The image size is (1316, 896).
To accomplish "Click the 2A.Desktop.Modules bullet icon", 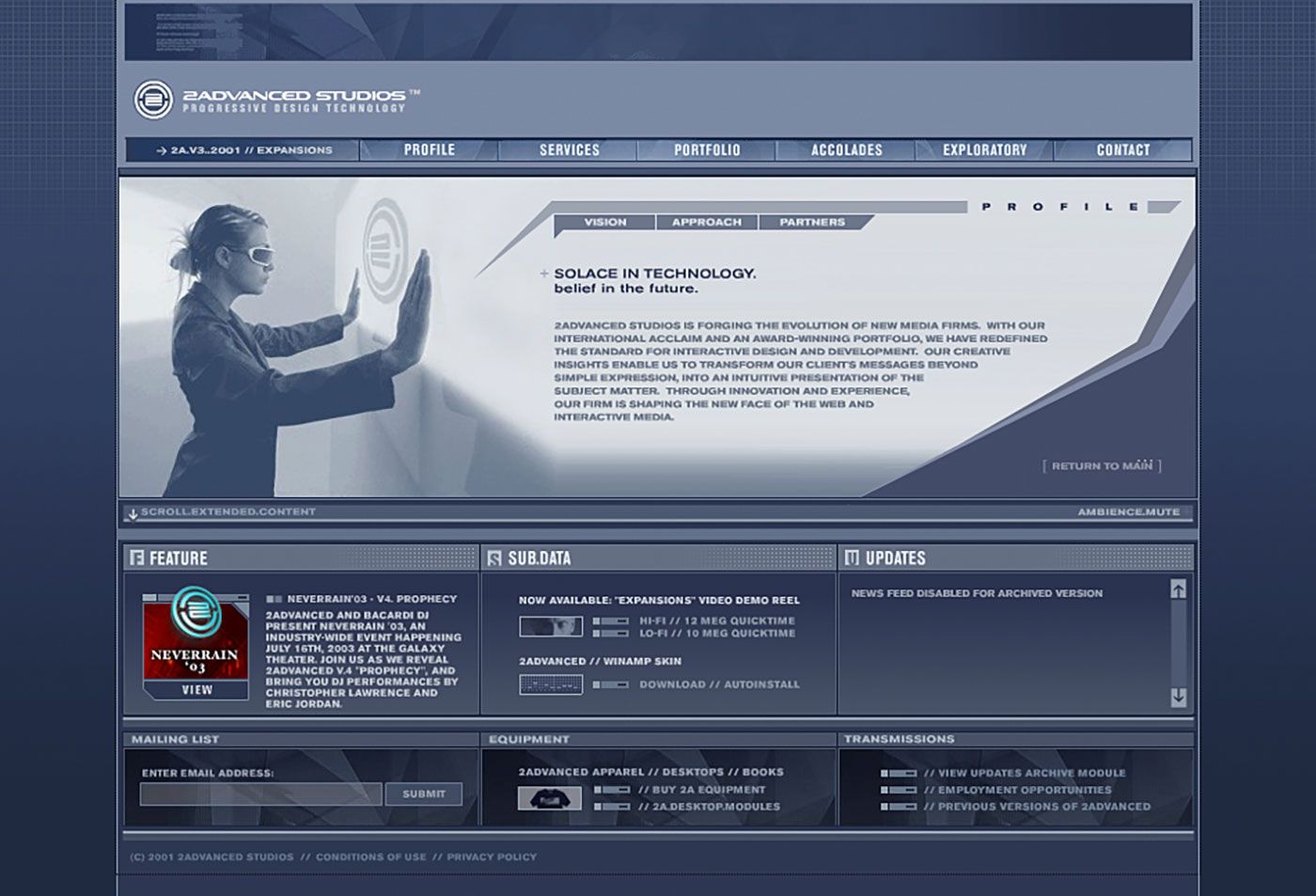I will (x=611, y=807).
